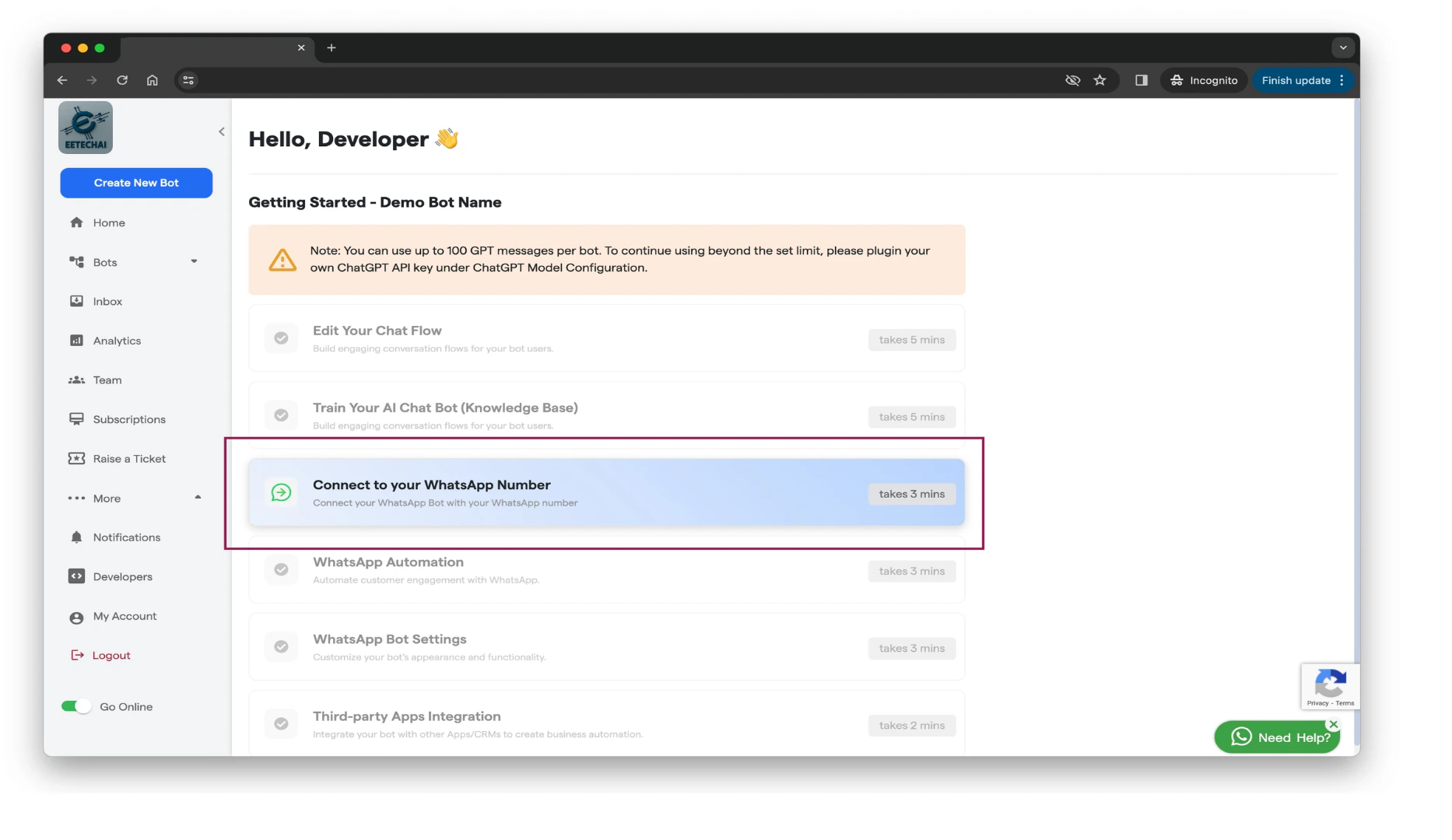Click the More ellipsis icon
The width and height of the screenshot is (1452, 840).
point(76,499)
